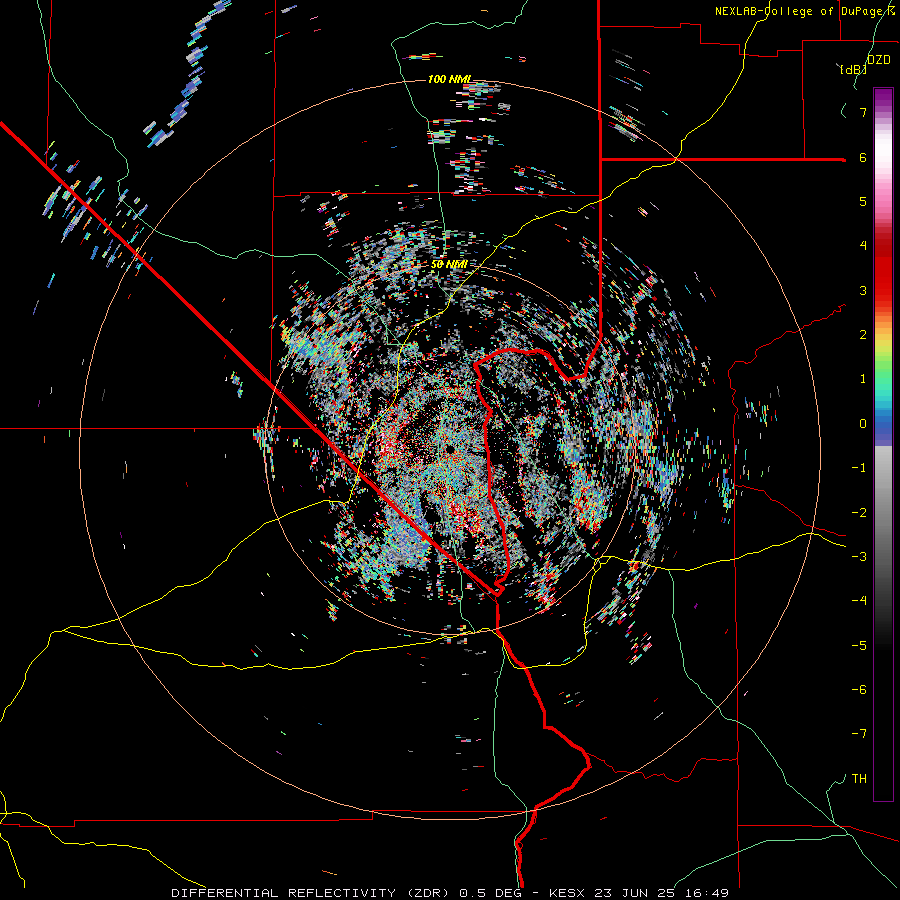Click the 100 NMI range ring label
This screenshot has height=900, width=900.
pyautogui.click(x=449, y=79)
